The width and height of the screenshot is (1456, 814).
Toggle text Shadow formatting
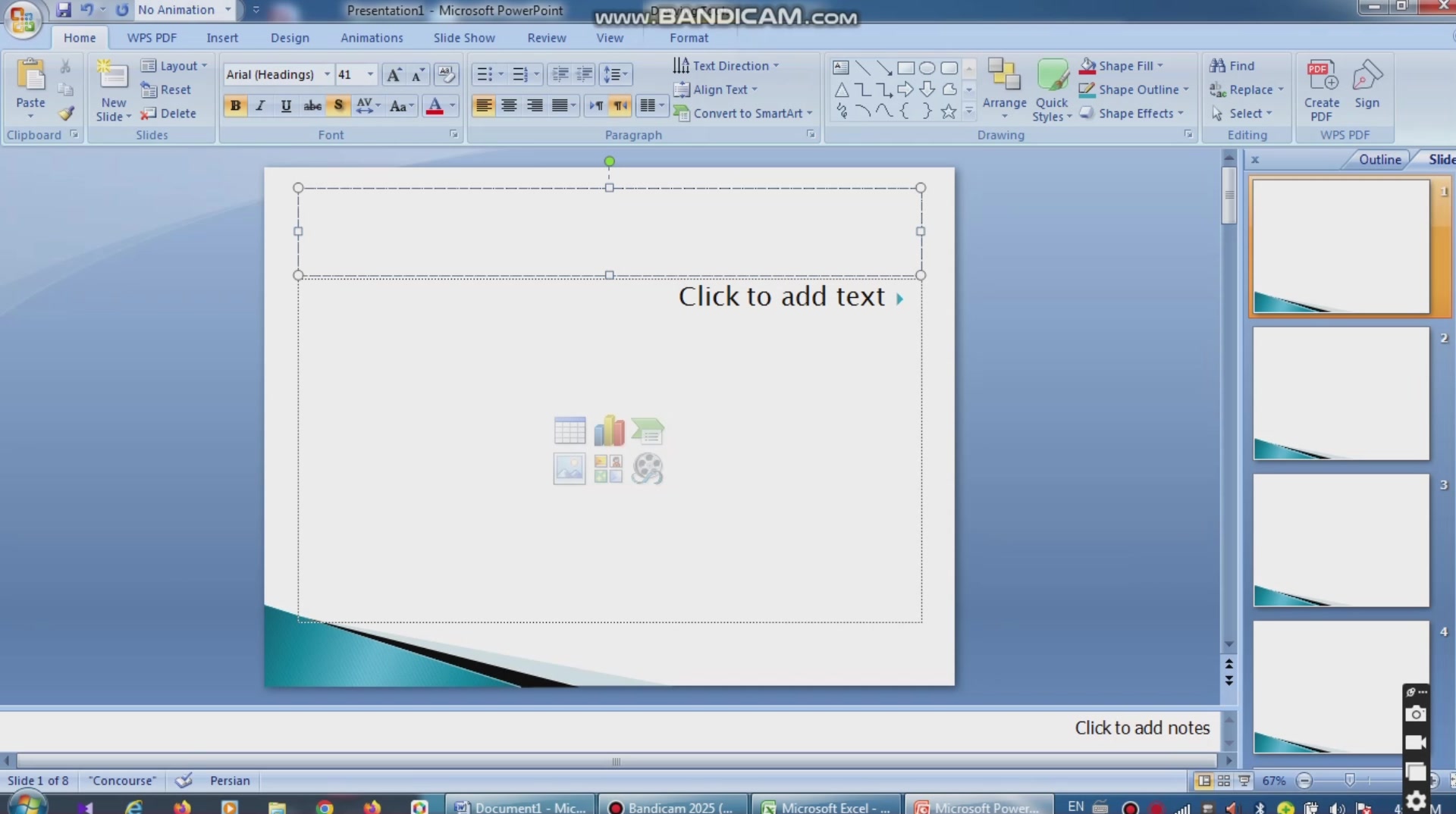coord(338,106)
